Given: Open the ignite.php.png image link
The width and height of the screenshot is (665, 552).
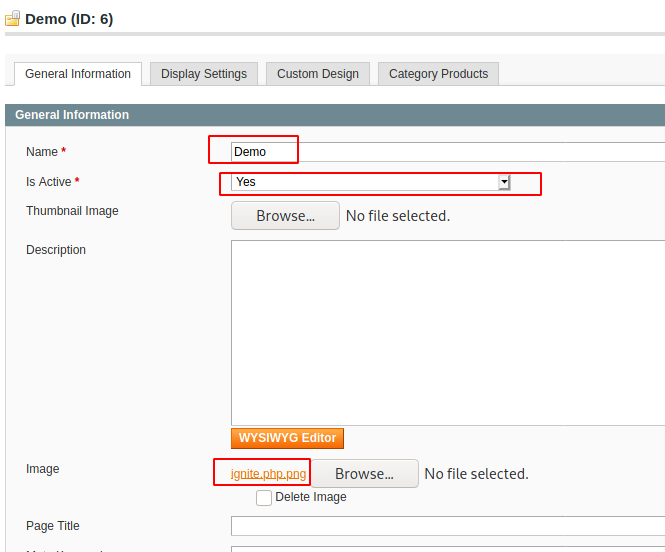Looking at the screenshot, I should (x=268, y=474).
